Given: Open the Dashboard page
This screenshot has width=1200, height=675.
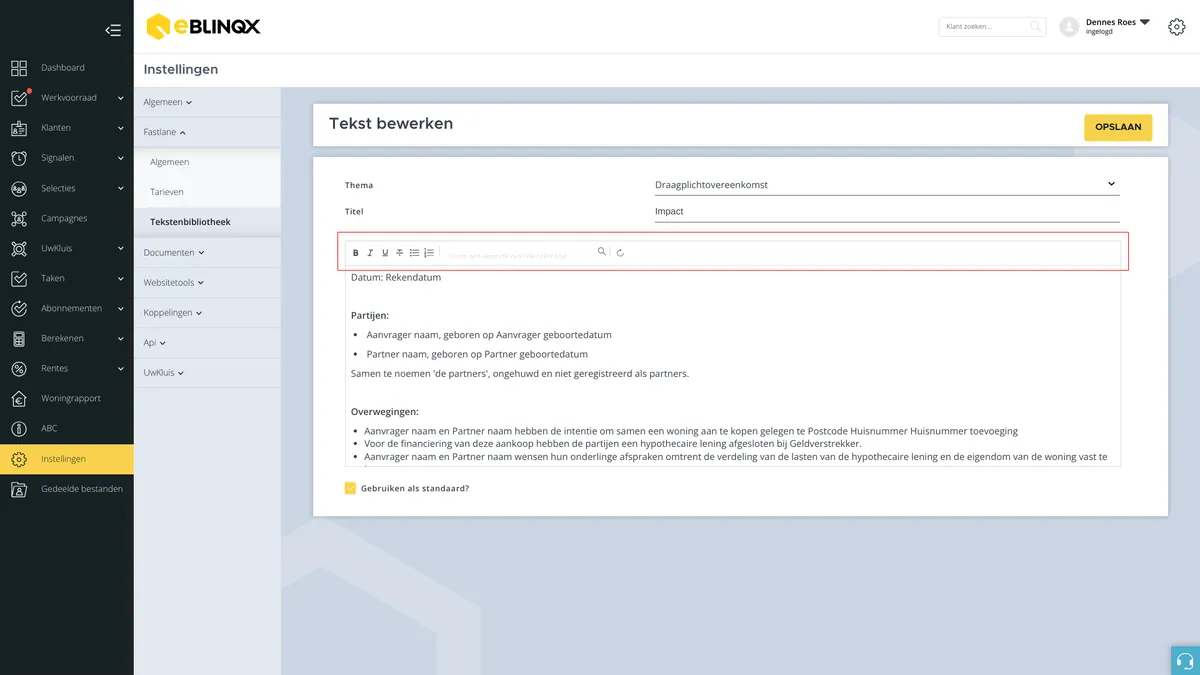Looking at the screenshot, I should coord(67,68).
